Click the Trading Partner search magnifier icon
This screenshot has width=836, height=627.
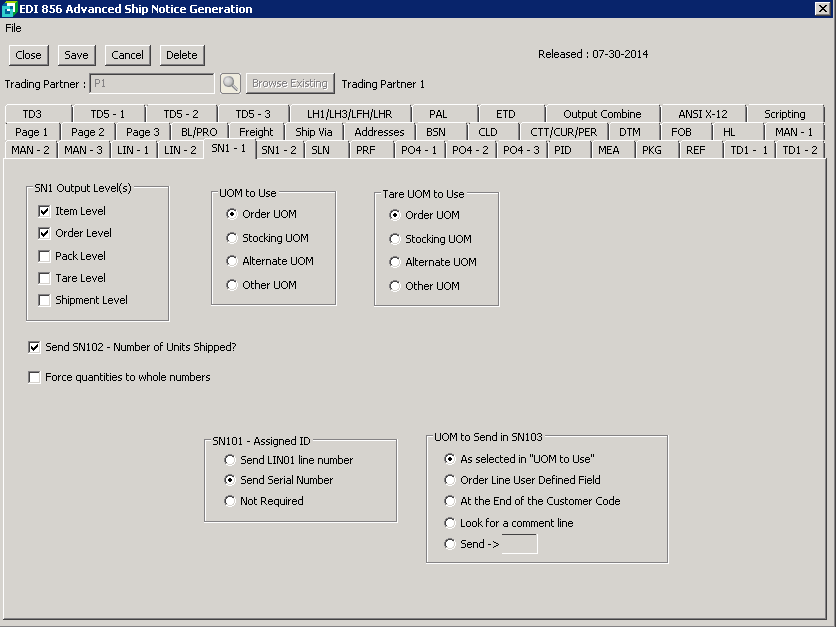pyautogui.click(x=230, y=84)
